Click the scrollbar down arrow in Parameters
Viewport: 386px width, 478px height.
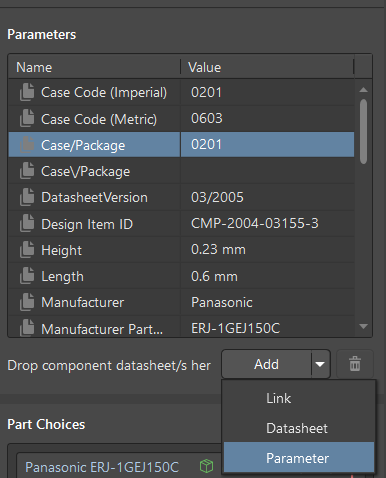click(x=363, y=326)
